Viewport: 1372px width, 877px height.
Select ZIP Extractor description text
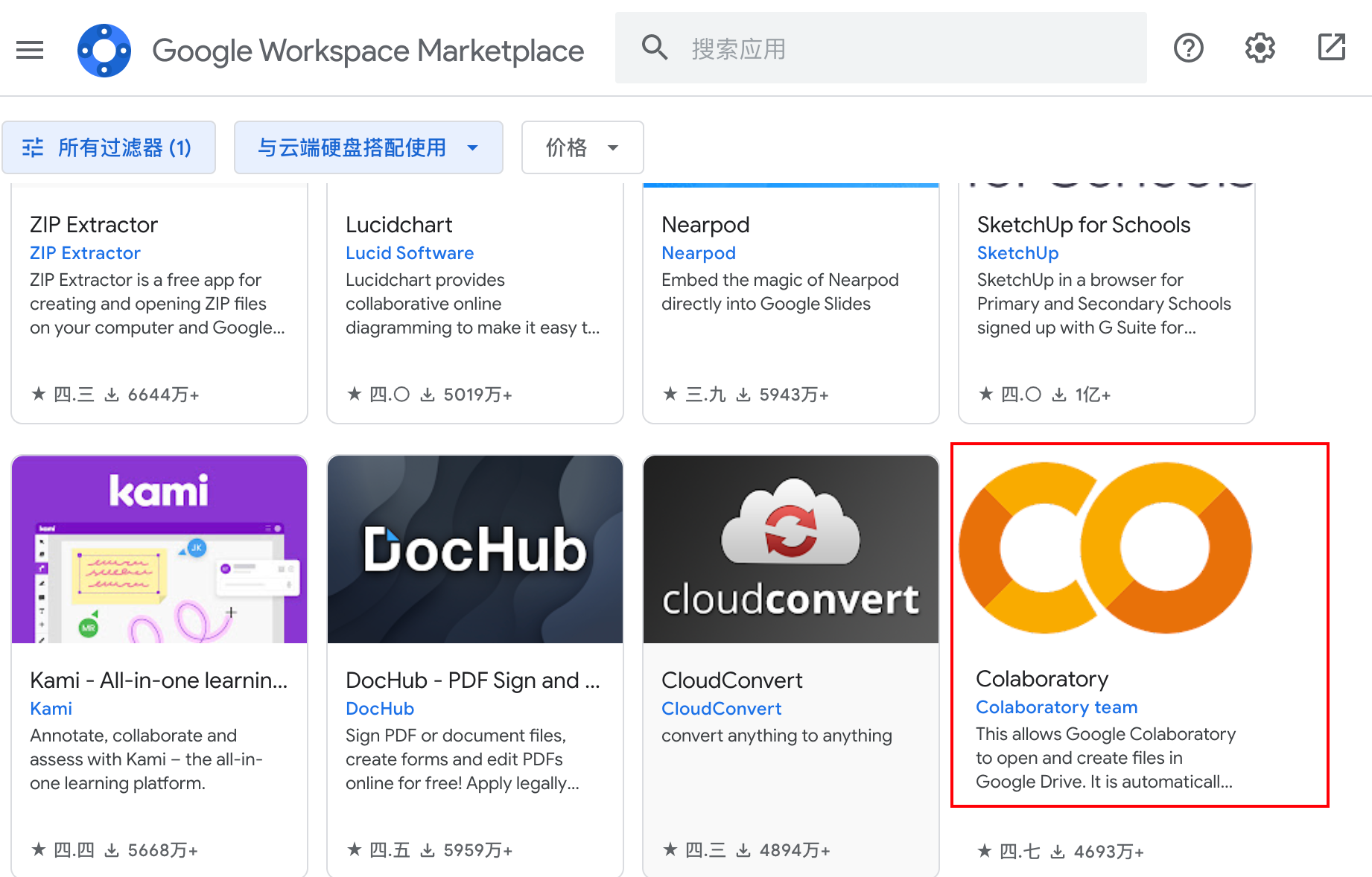point(157,304)
